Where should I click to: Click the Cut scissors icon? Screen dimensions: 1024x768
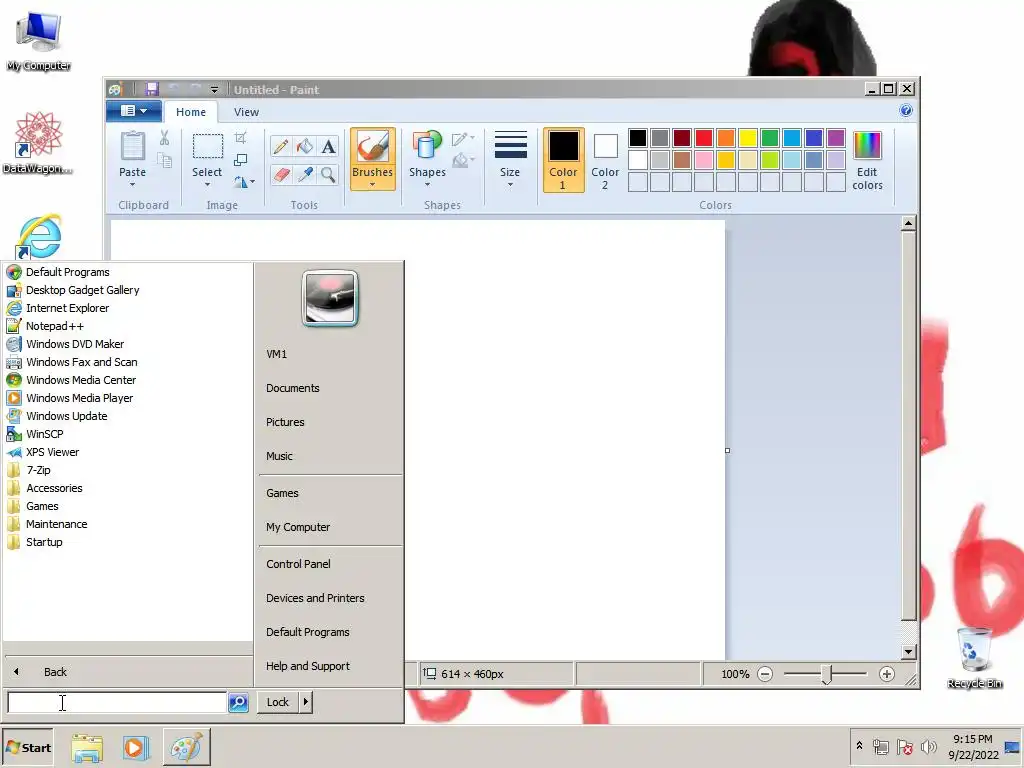(x=165, y=138)
